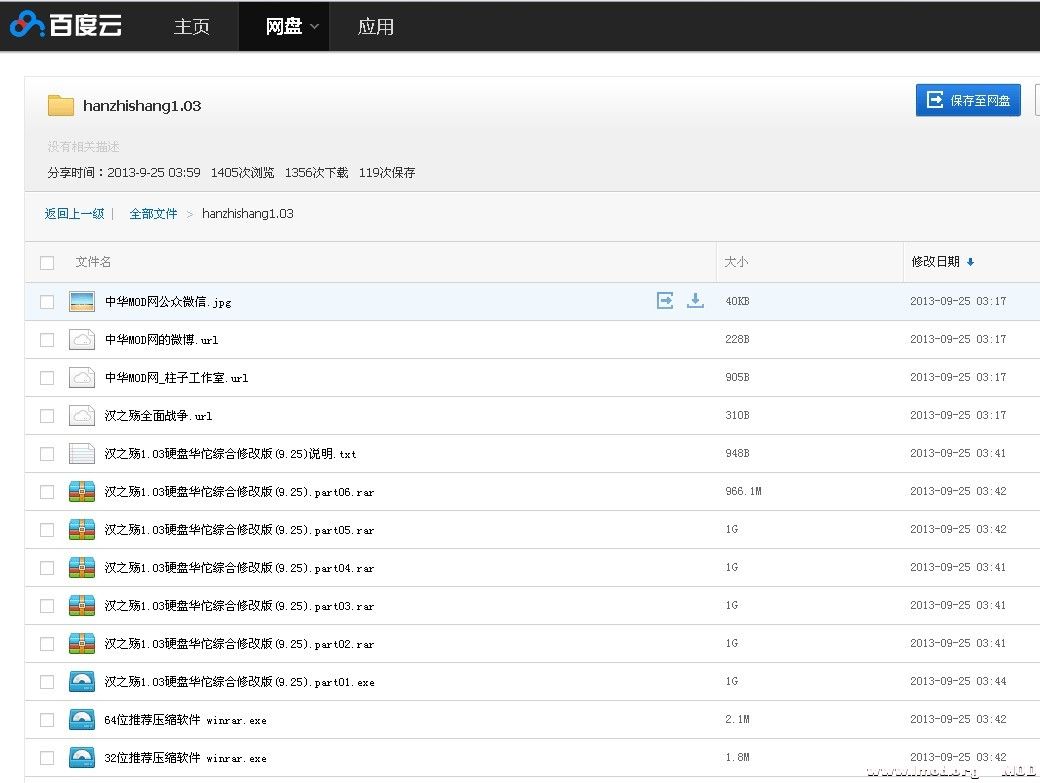The height and width of the screenshot is (783, 1040).
Task: Click the url file icon for 汉之殇全面战争.url
Action: pyautogui.click(x=82, y=415)
